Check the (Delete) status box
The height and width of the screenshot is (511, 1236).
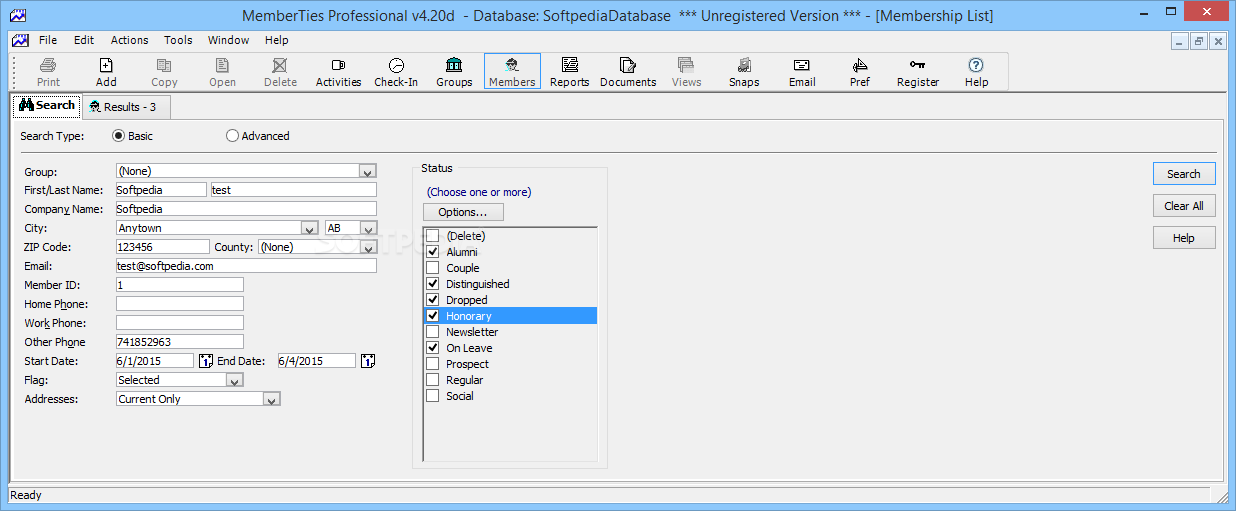[433, 236]
